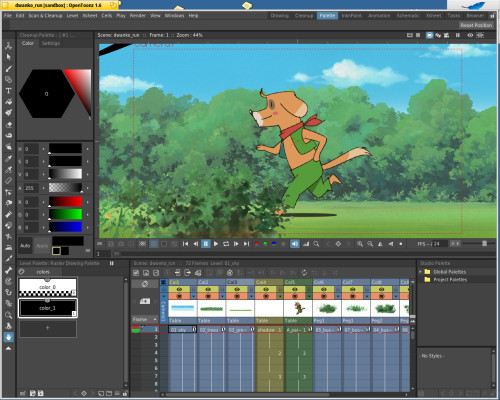Screen dimensions: 500x400
Task: Open the Xsheet menu
Action: (90, 16)
